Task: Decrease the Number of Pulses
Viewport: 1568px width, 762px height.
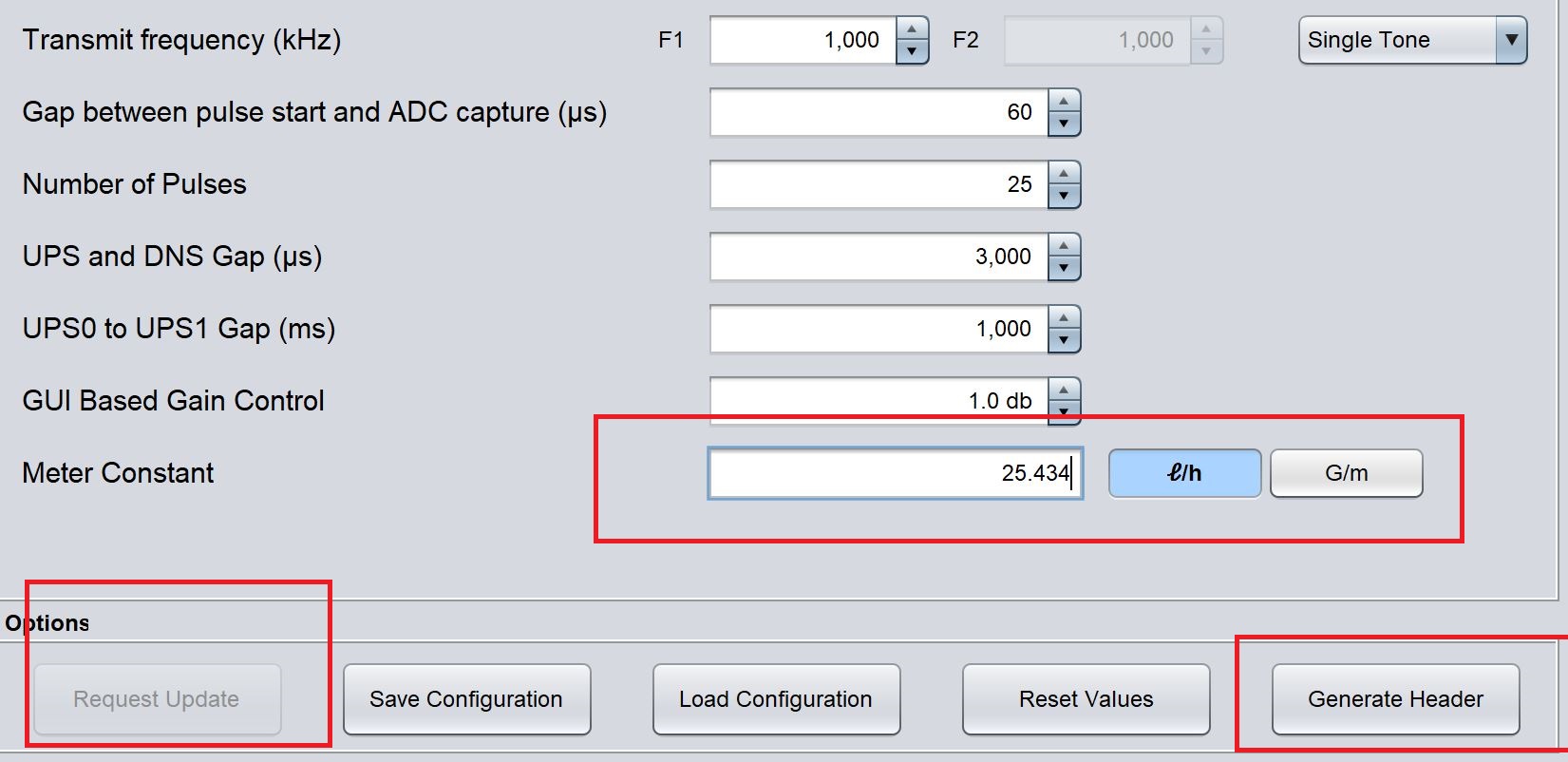Action: click(x=1064, y=196)
